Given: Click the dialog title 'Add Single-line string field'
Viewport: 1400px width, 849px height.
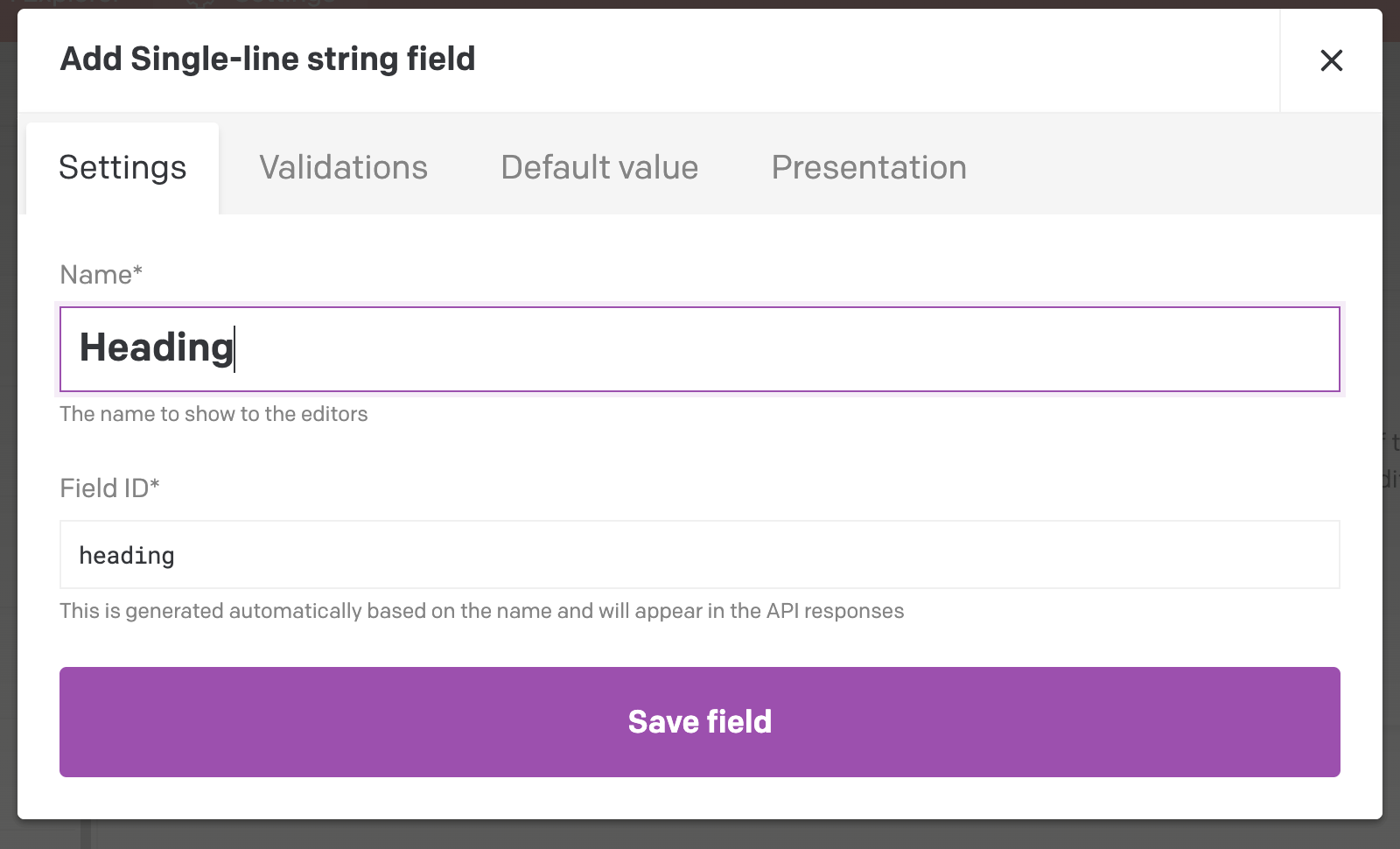Looking at the screenshot, I should [268, 60].
